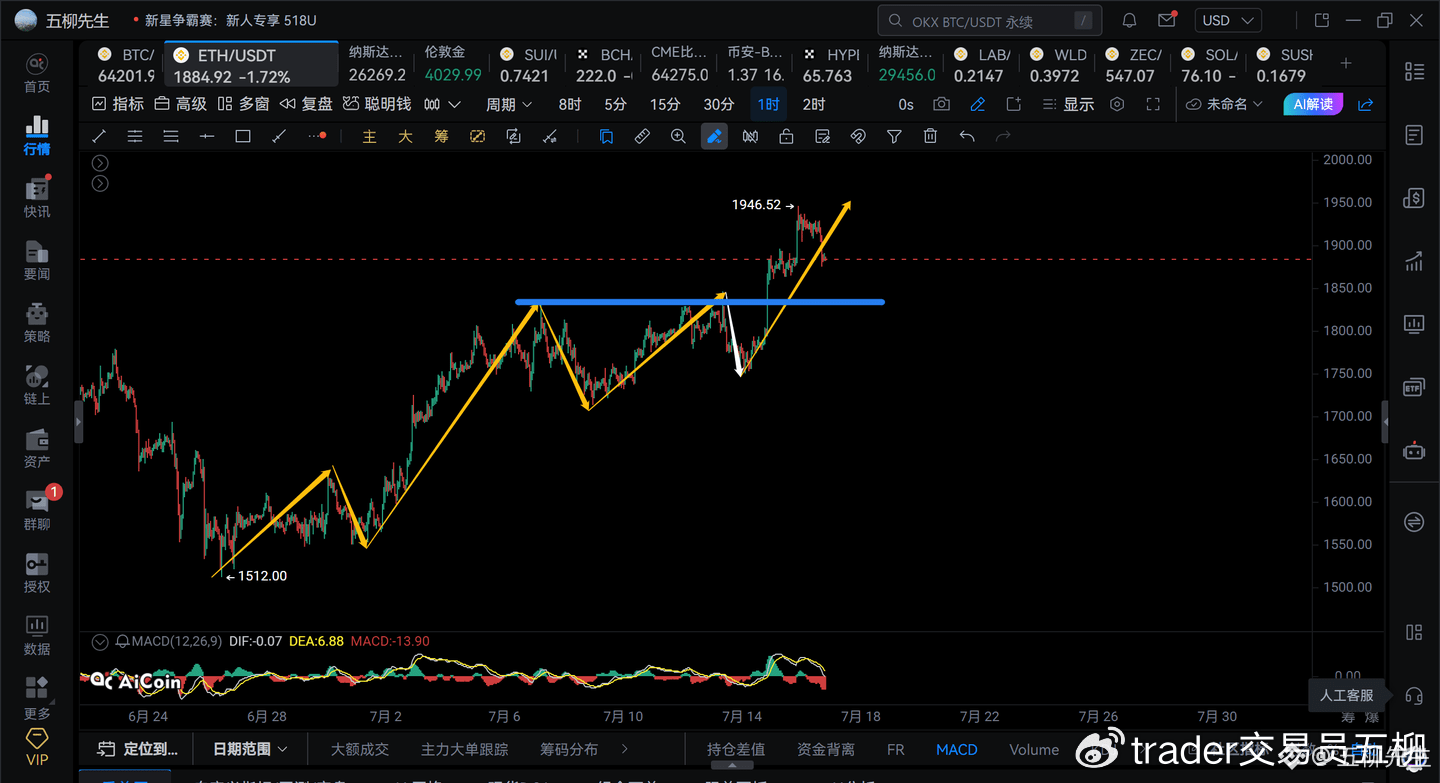Select the Volume indicator tab
The image size is (1440, 783).
pyautogui.click(x=1034, y=749)
